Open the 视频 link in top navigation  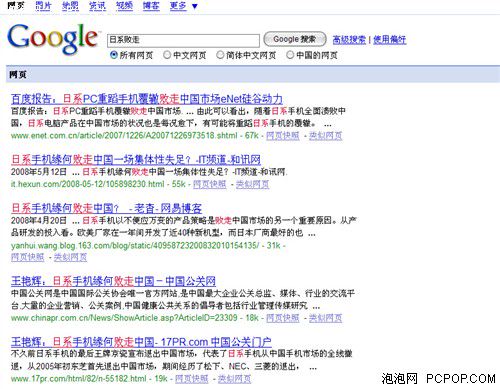coord(124,5)
